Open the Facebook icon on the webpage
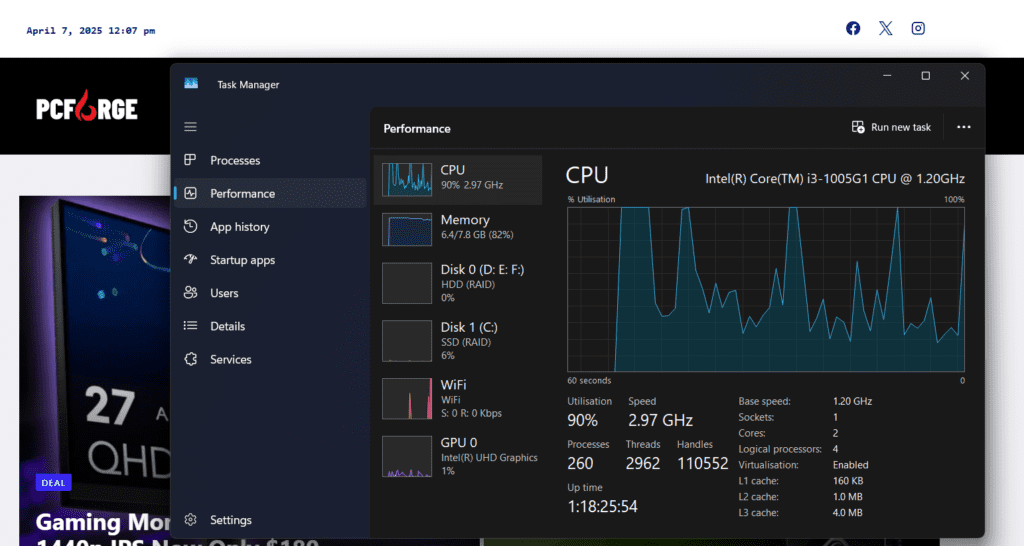 (x=853, y=28)
